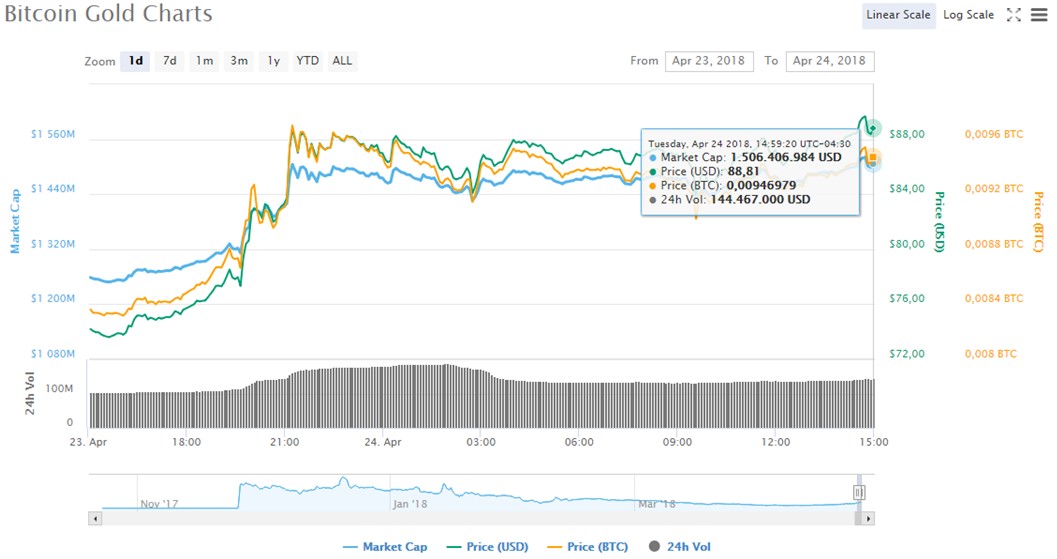Toggle Price (BTC) series in legend
Viewport: 1057px width, 559px height.
pos(588,547)
